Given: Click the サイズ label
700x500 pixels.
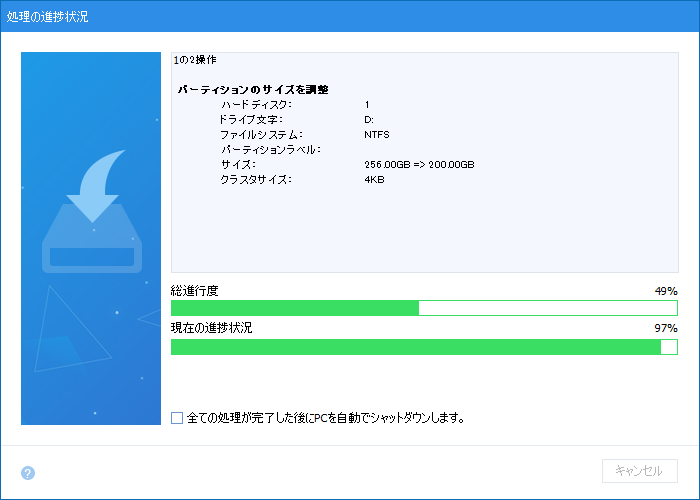Looking at the screenshot, I should (x=238, y=164).
